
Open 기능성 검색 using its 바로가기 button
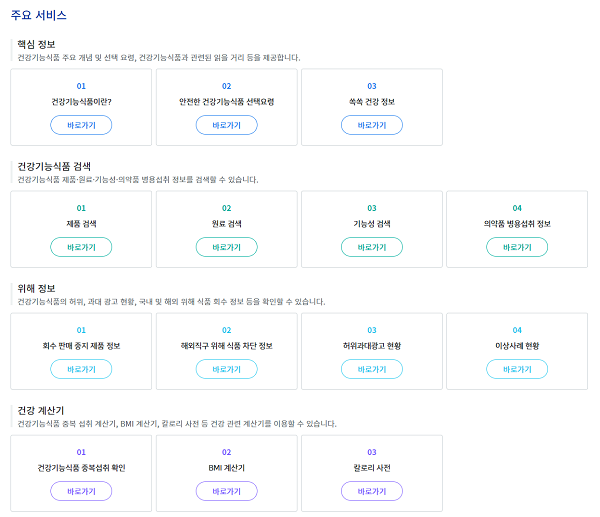[372, 247]
